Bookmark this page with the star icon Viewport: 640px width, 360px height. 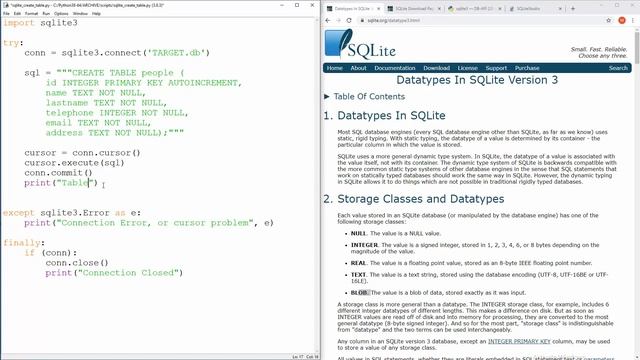pos(609,20)
